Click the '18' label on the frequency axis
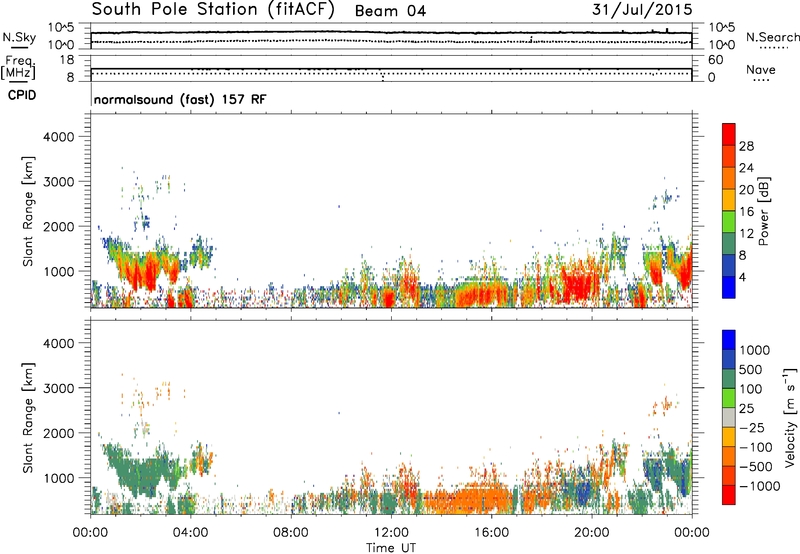800x554 pixels. tap(67, 60)
